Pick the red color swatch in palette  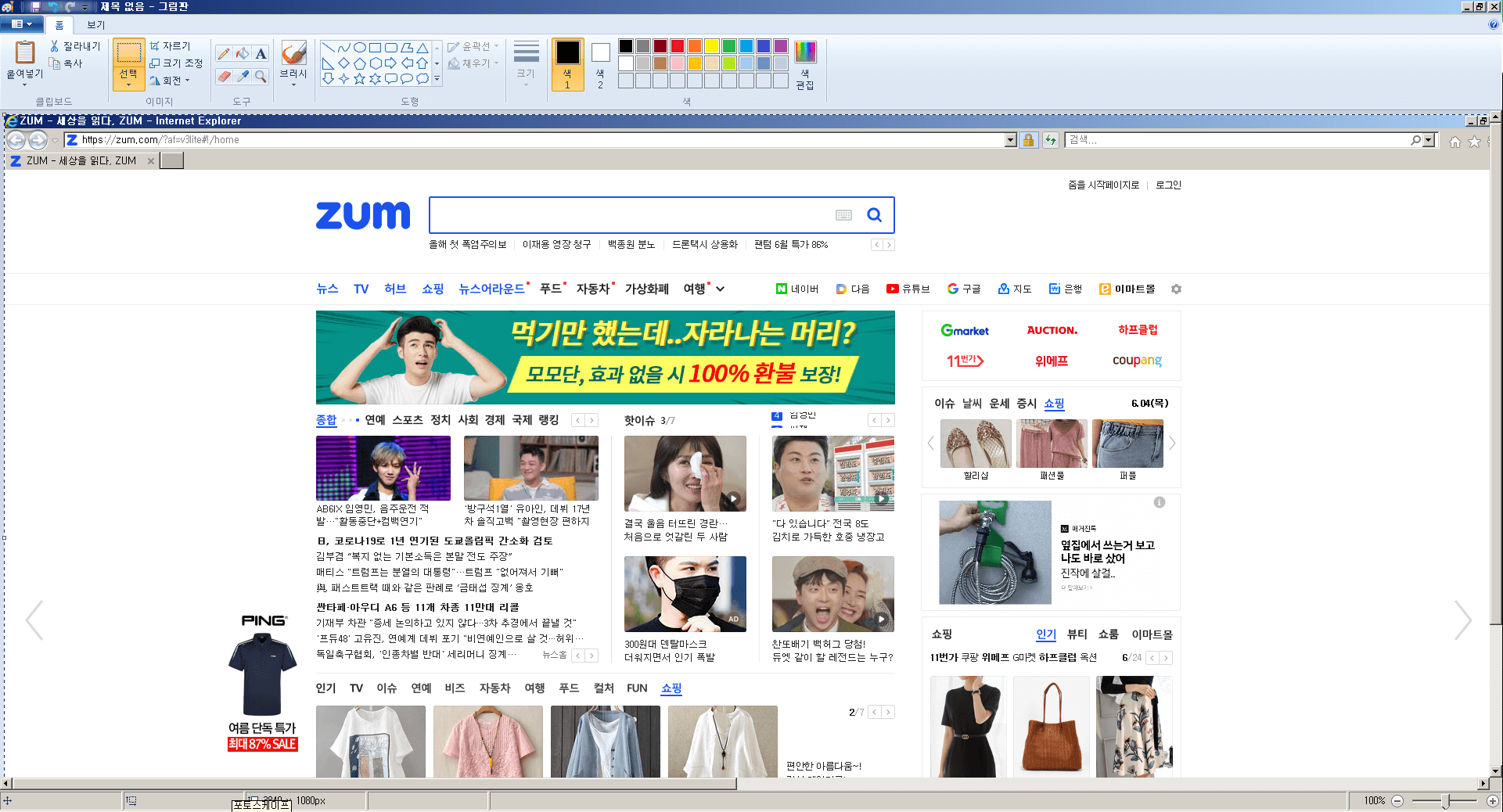point(678,46)
